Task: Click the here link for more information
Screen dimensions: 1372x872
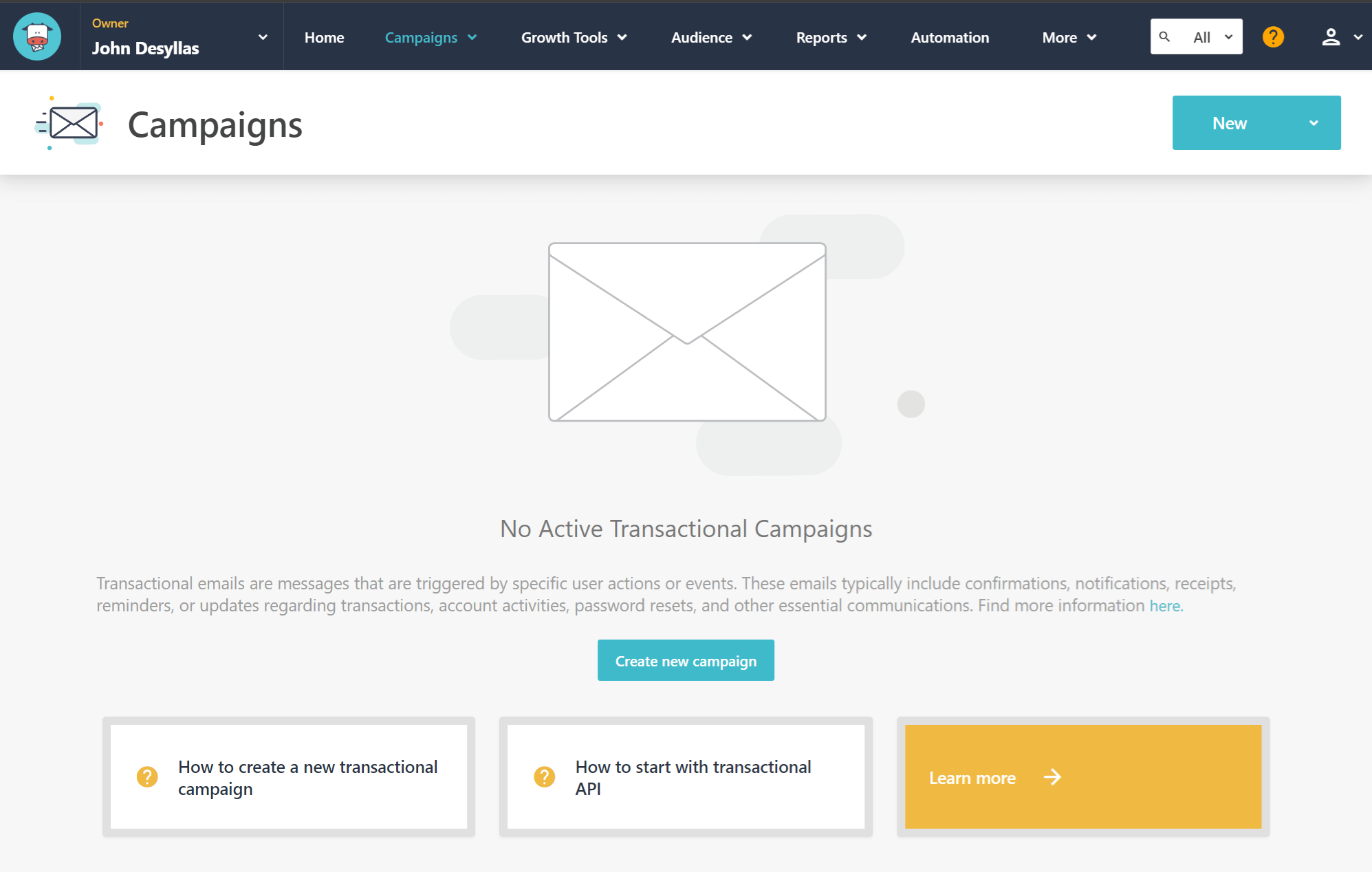Action: tap(1165, 606)
